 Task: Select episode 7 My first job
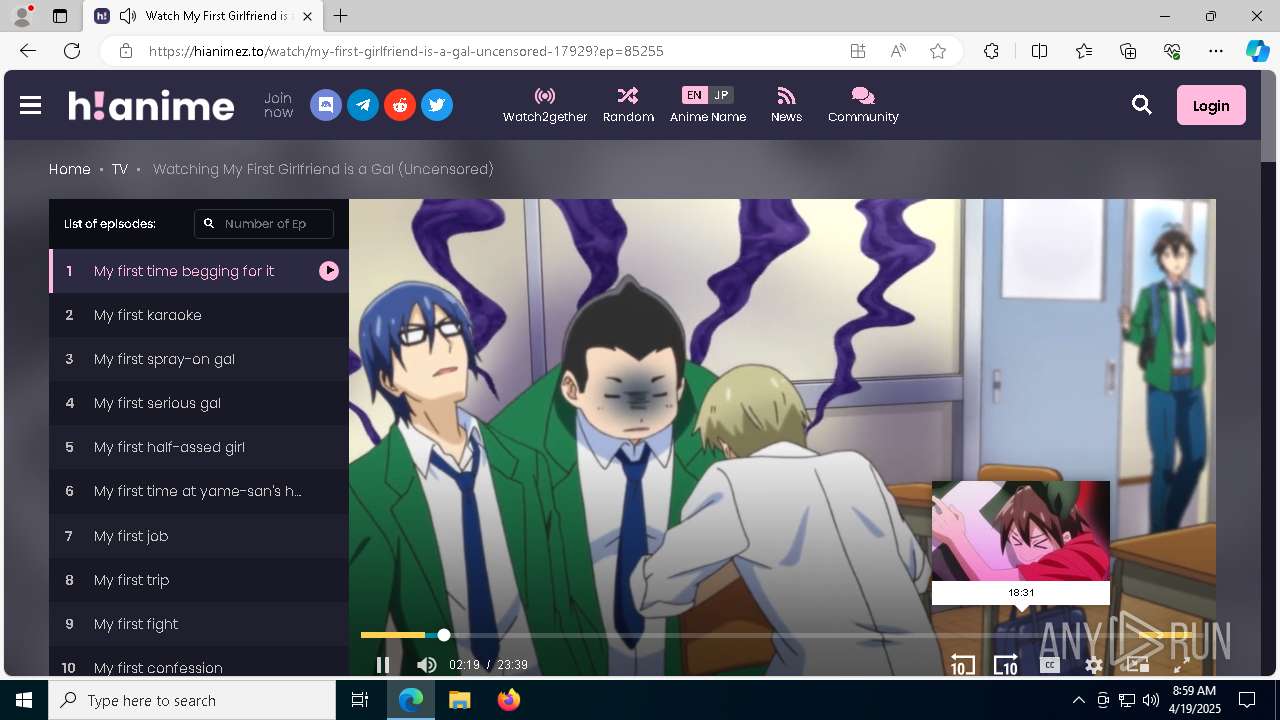click(199, 536)
